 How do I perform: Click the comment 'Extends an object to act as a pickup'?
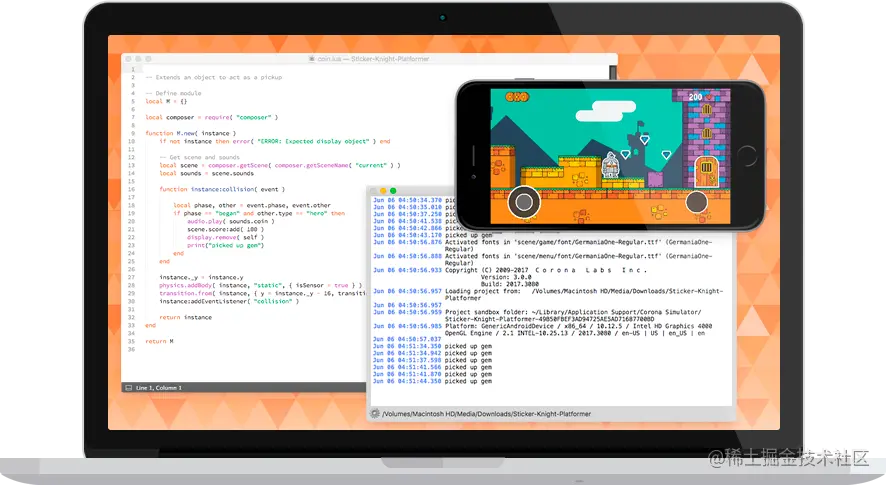[214, 77]
